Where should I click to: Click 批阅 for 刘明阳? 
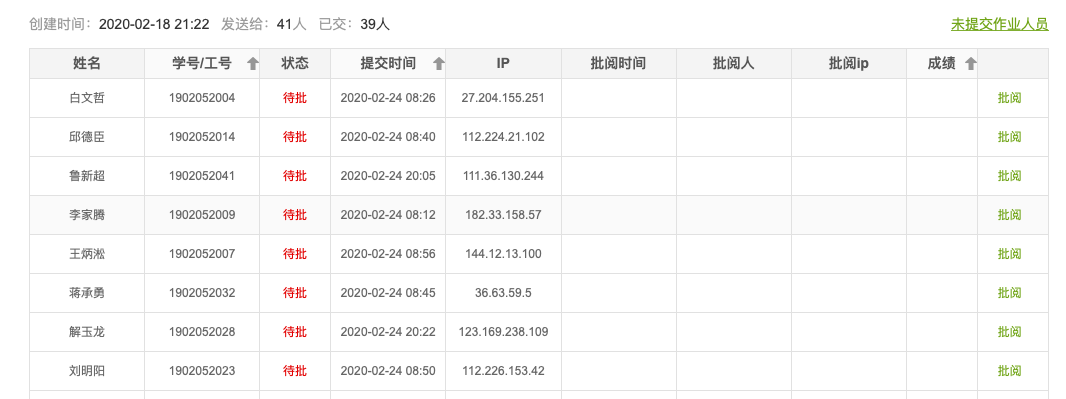pyautogui.click(x=1010, y=371)
